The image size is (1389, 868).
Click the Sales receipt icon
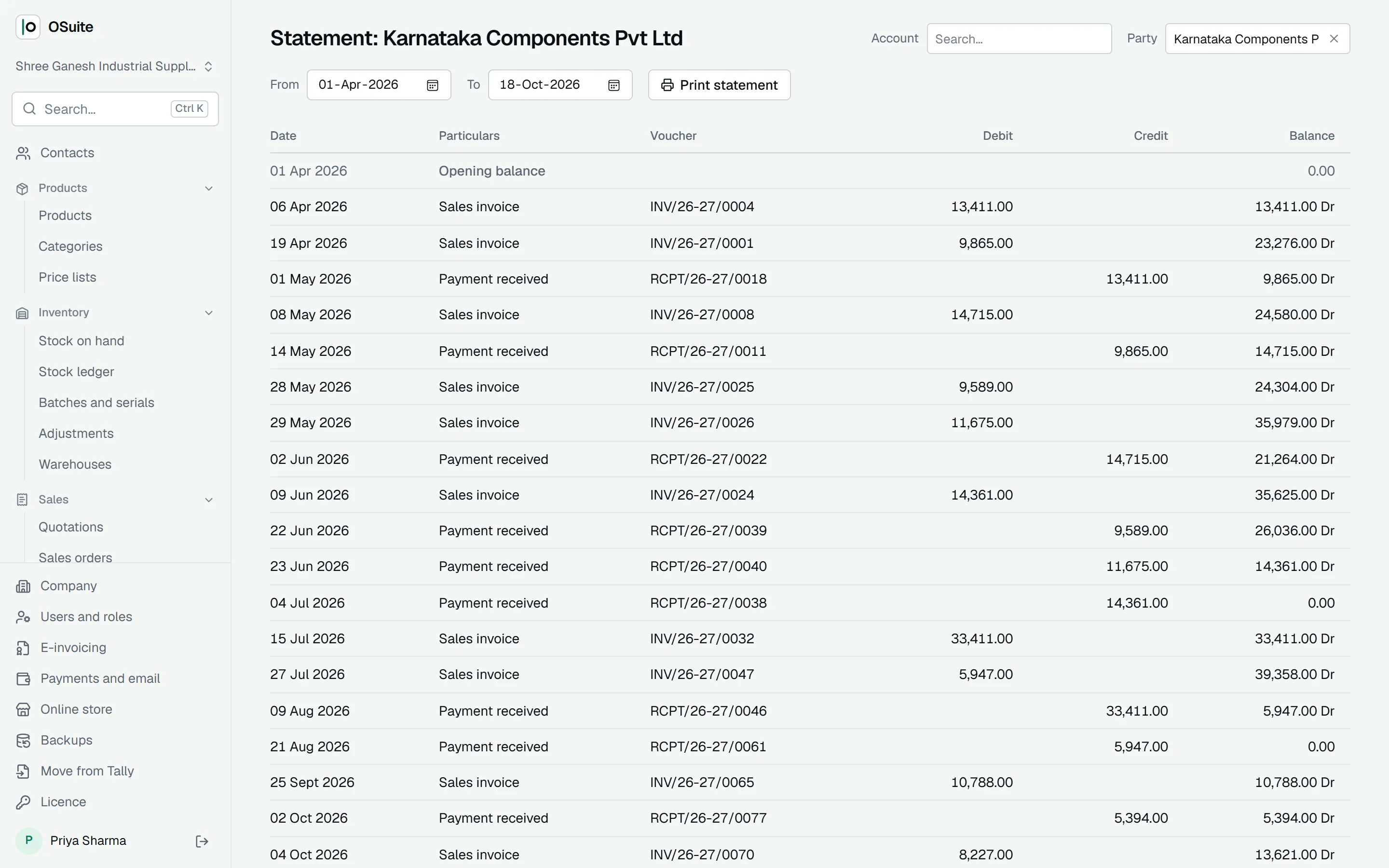[22, 500]
